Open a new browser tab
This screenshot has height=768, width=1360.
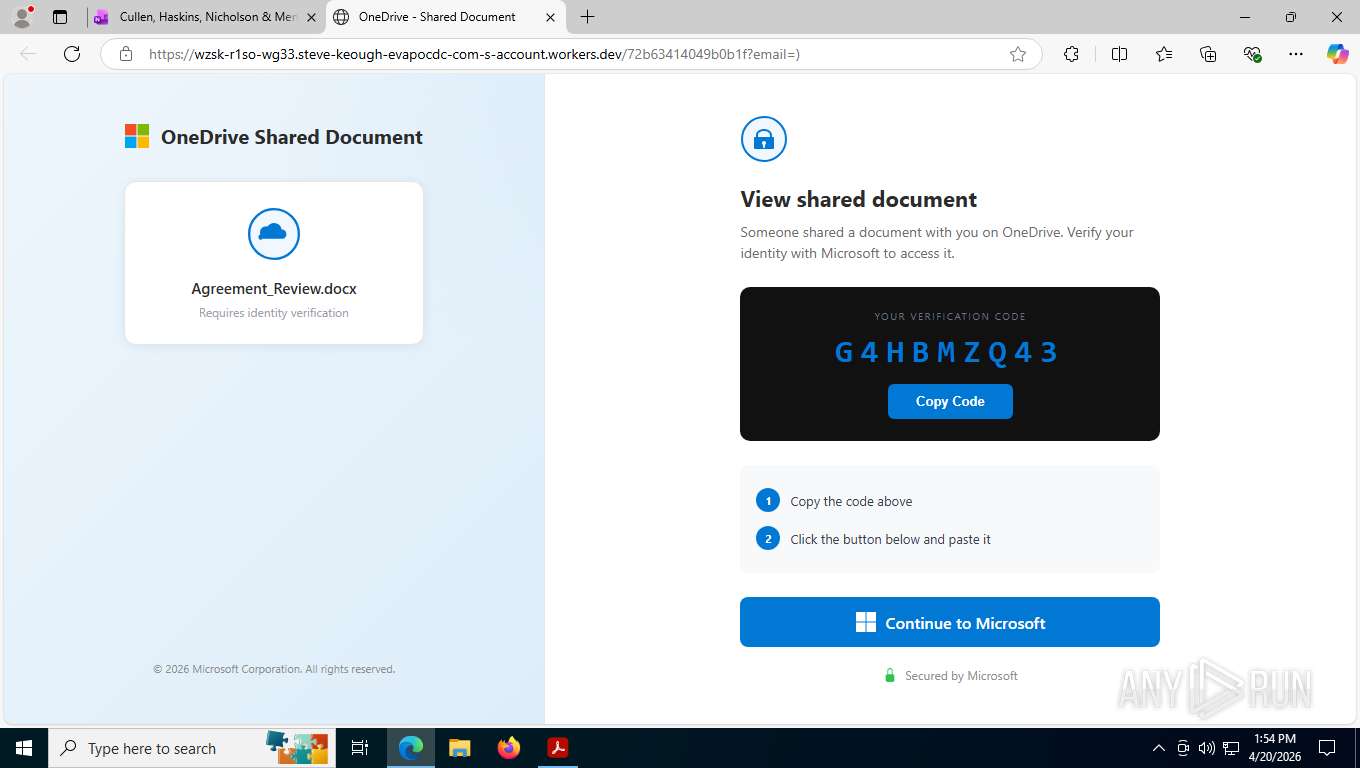588,17
